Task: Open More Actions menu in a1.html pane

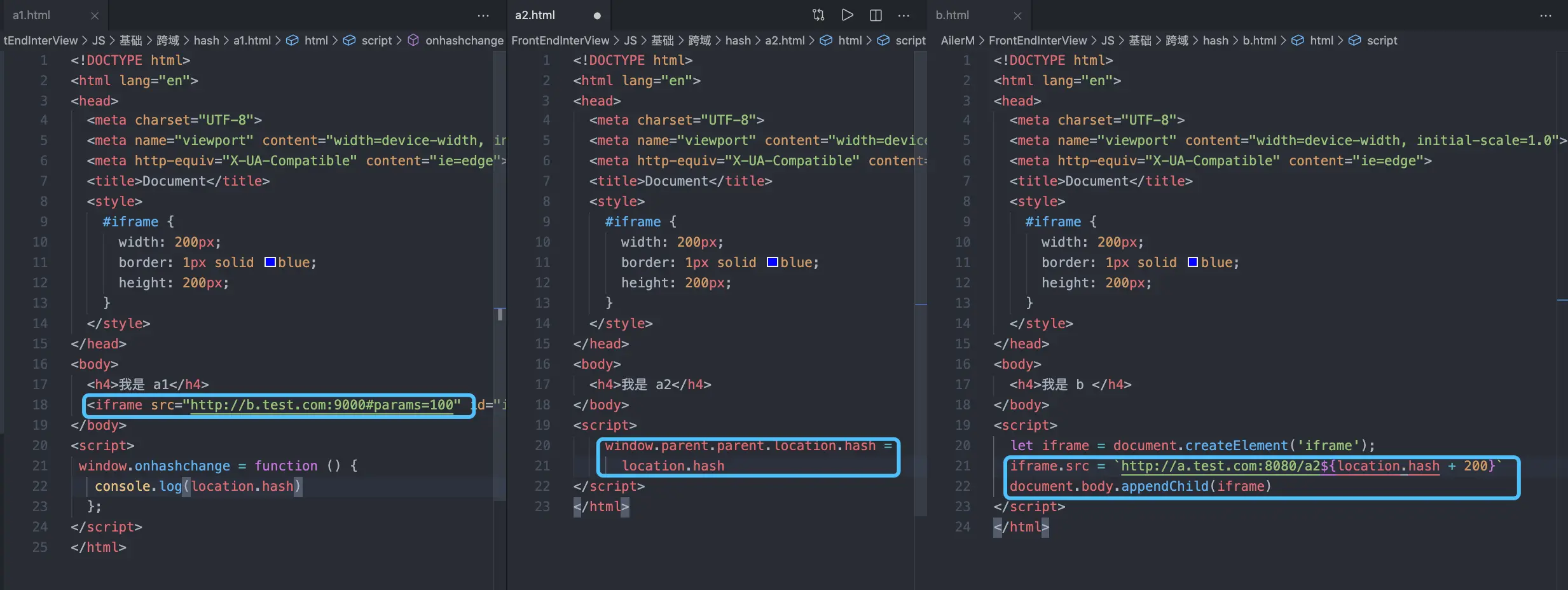Action: (483, 15)
